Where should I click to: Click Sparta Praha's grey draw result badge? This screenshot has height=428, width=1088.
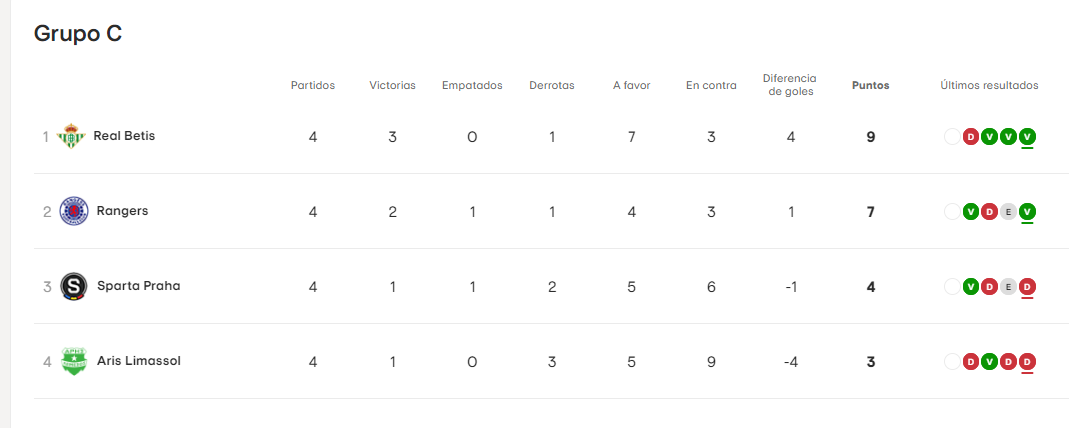pyautogui.click(x=1009, y=286)
